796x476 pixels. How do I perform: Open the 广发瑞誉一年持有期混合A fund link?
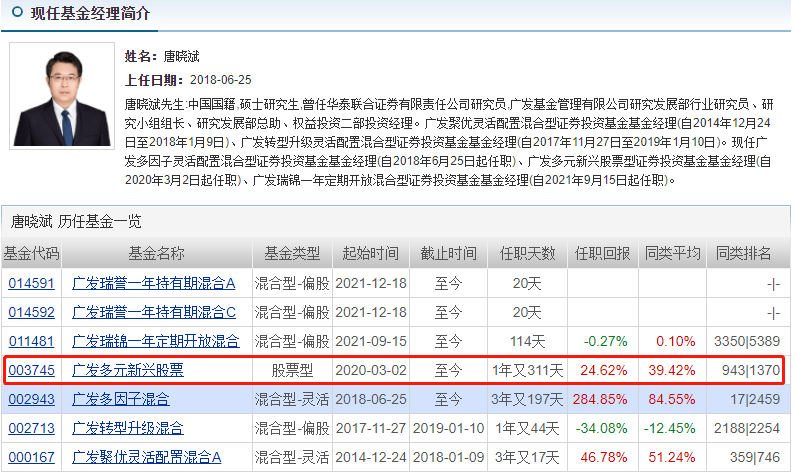point(154,283)
